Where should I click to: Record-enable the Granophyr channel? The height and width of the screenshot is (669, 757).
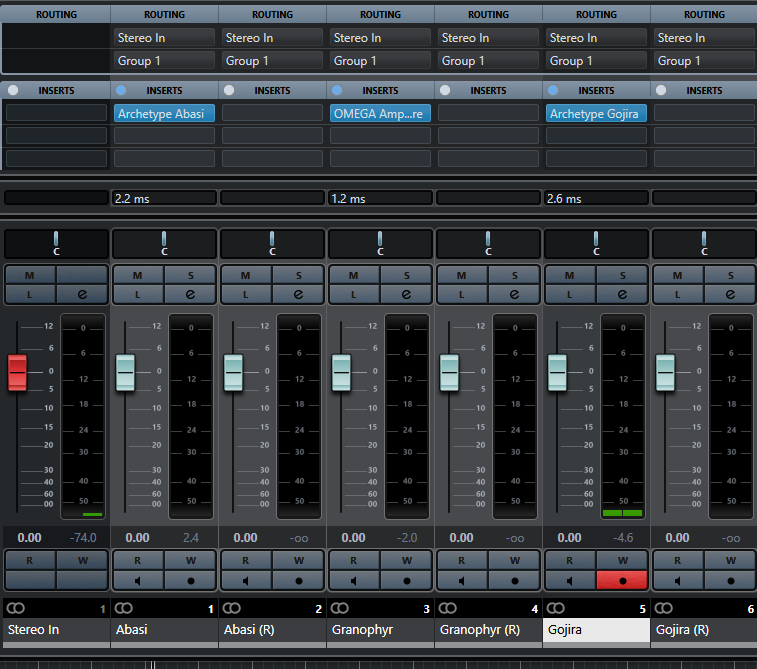tap(406, 581)
